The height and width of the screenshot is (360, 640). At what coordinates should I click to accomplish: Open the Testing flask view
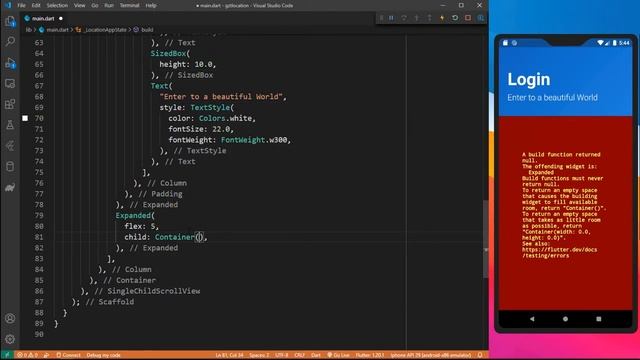click(x=10, y=125)
